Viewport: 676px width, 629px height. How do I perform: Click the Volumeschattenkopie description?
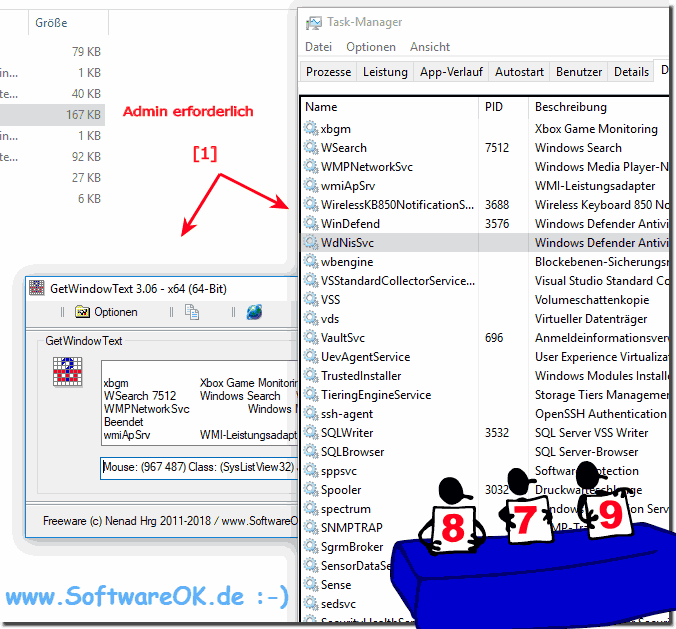click(x=592, y=299)
